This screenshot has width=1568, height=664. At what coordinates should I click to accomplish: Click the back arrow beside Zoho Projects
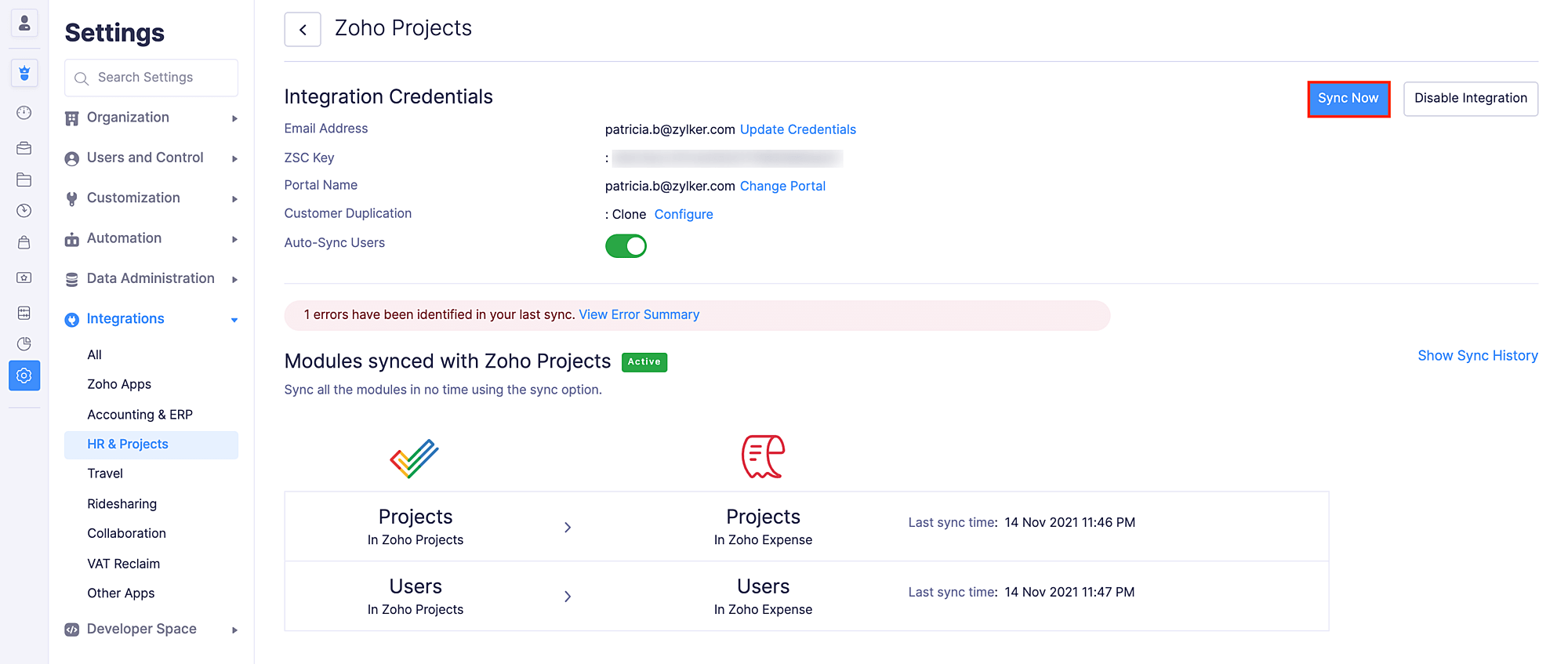(x=303, y=30)
